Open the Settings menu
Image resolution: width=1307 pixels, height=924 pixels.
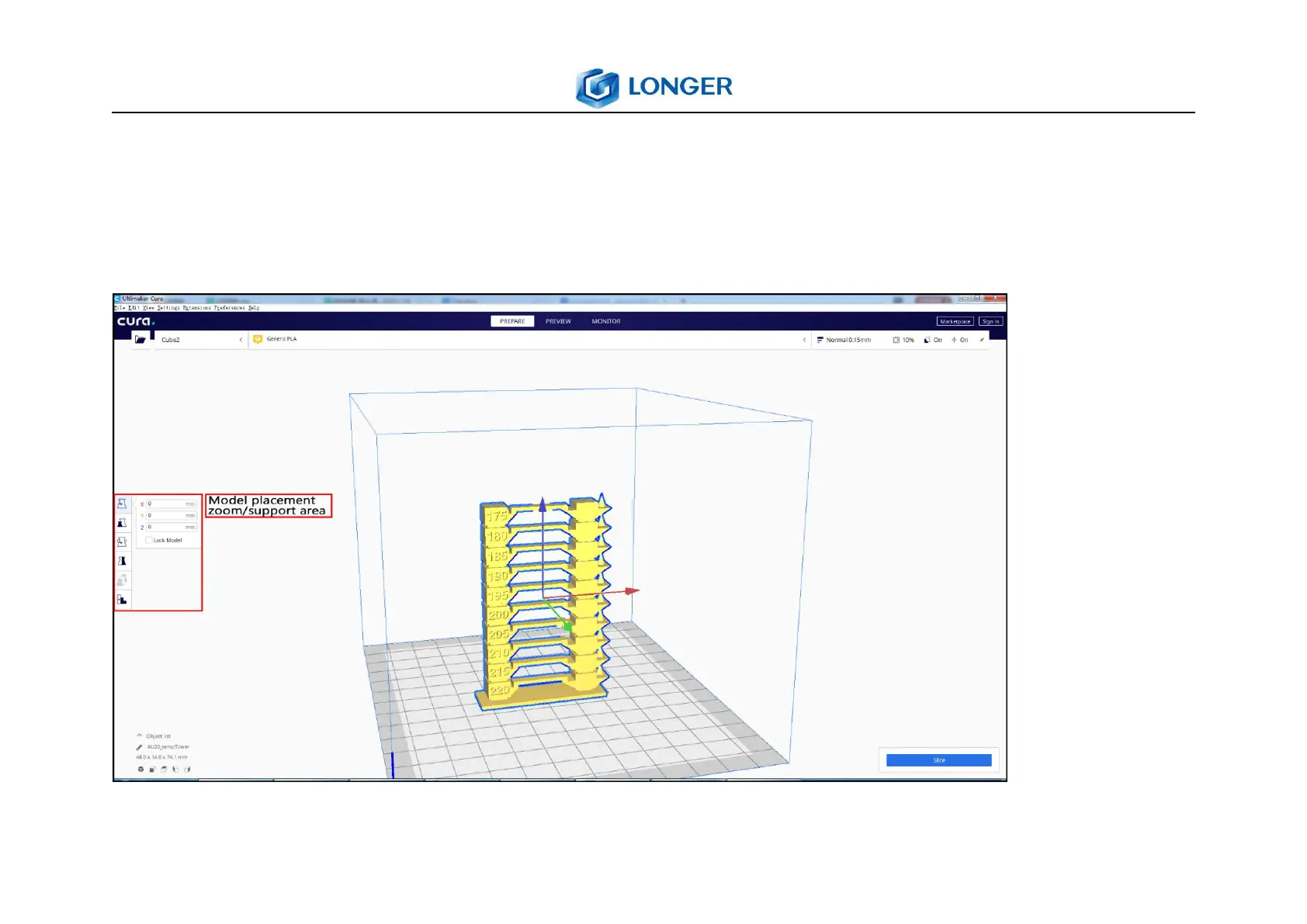(x=168, y=308)
